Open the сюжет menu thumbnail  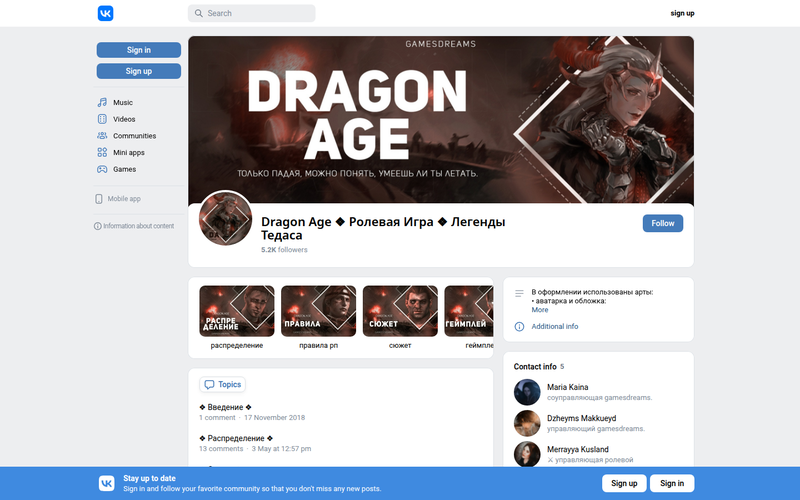click(400, 311)
